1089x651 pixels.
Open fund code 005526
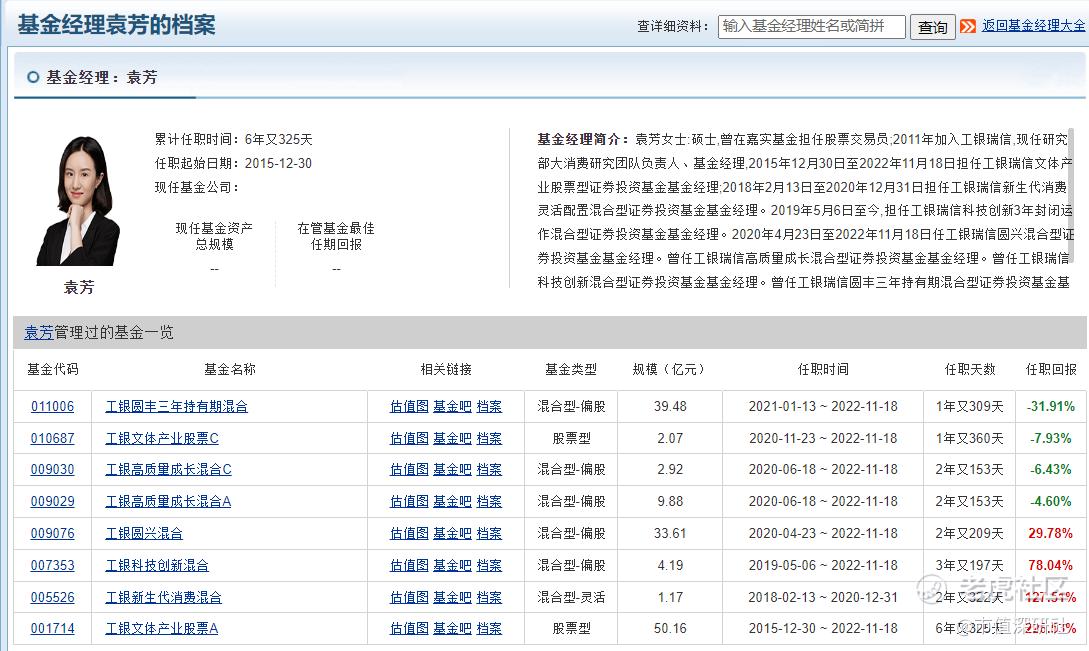[52, 598]
